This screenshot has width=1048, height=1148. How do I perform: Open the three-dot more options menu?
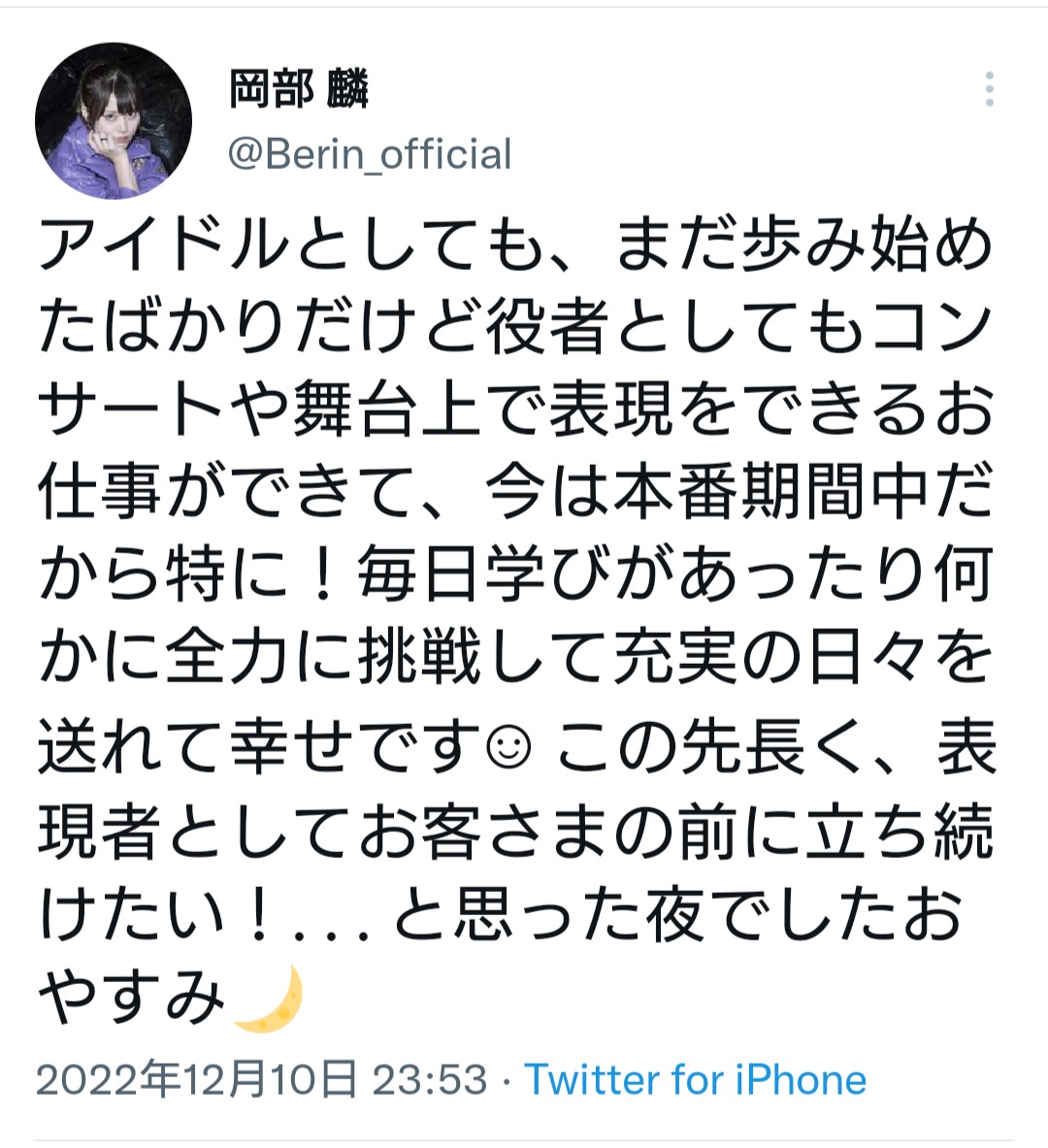[990, 88]
